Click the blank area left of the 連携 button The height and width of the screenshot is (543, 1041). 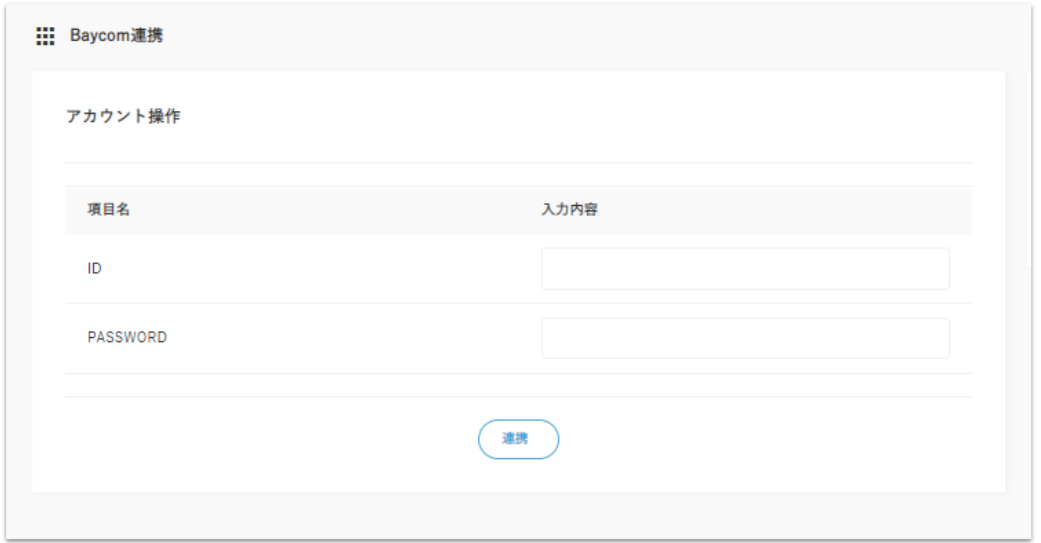pyautogui.click(x=300, y=439)
